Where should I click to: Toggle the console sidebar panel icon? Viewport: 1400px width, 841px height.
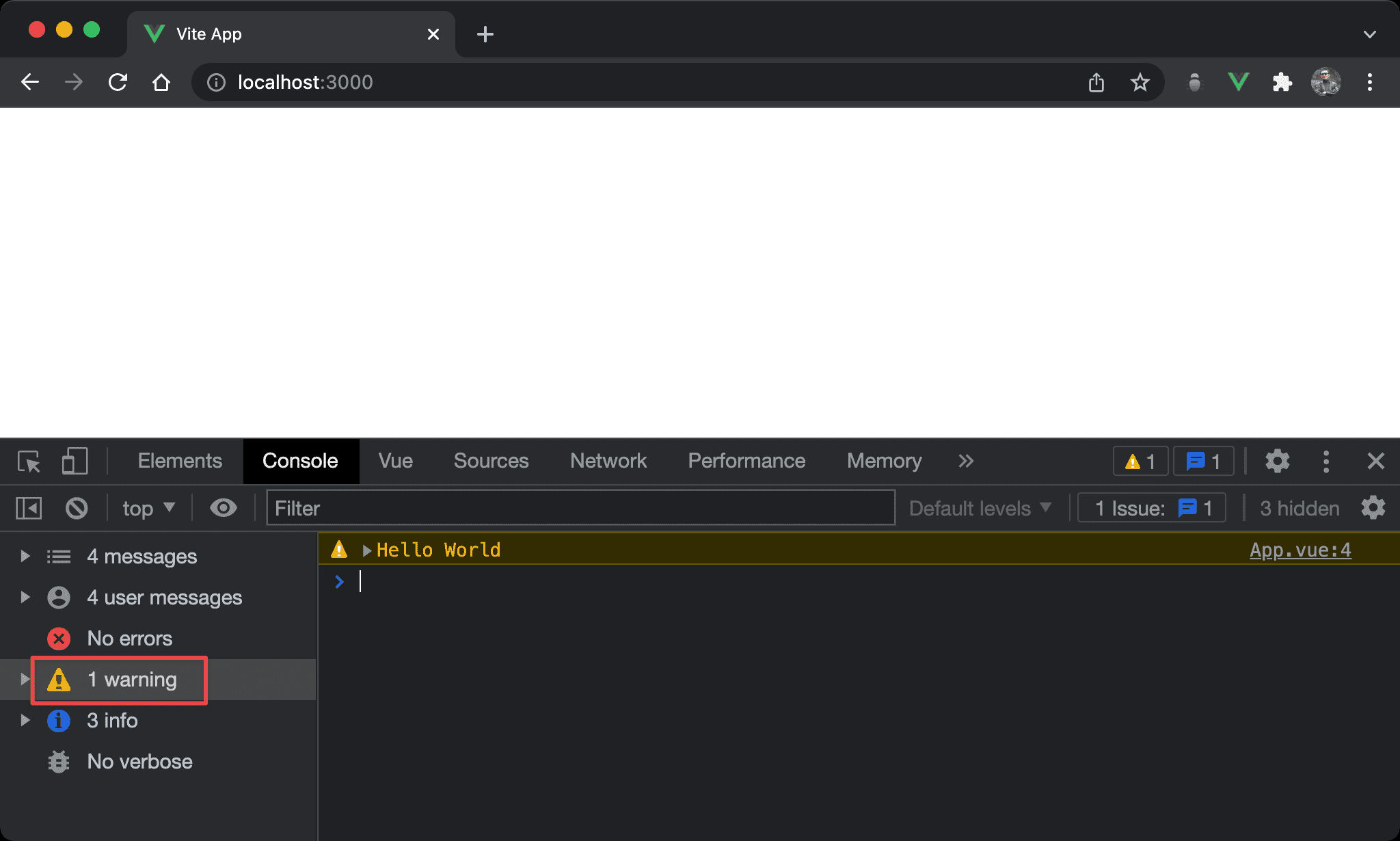point(29,508)
